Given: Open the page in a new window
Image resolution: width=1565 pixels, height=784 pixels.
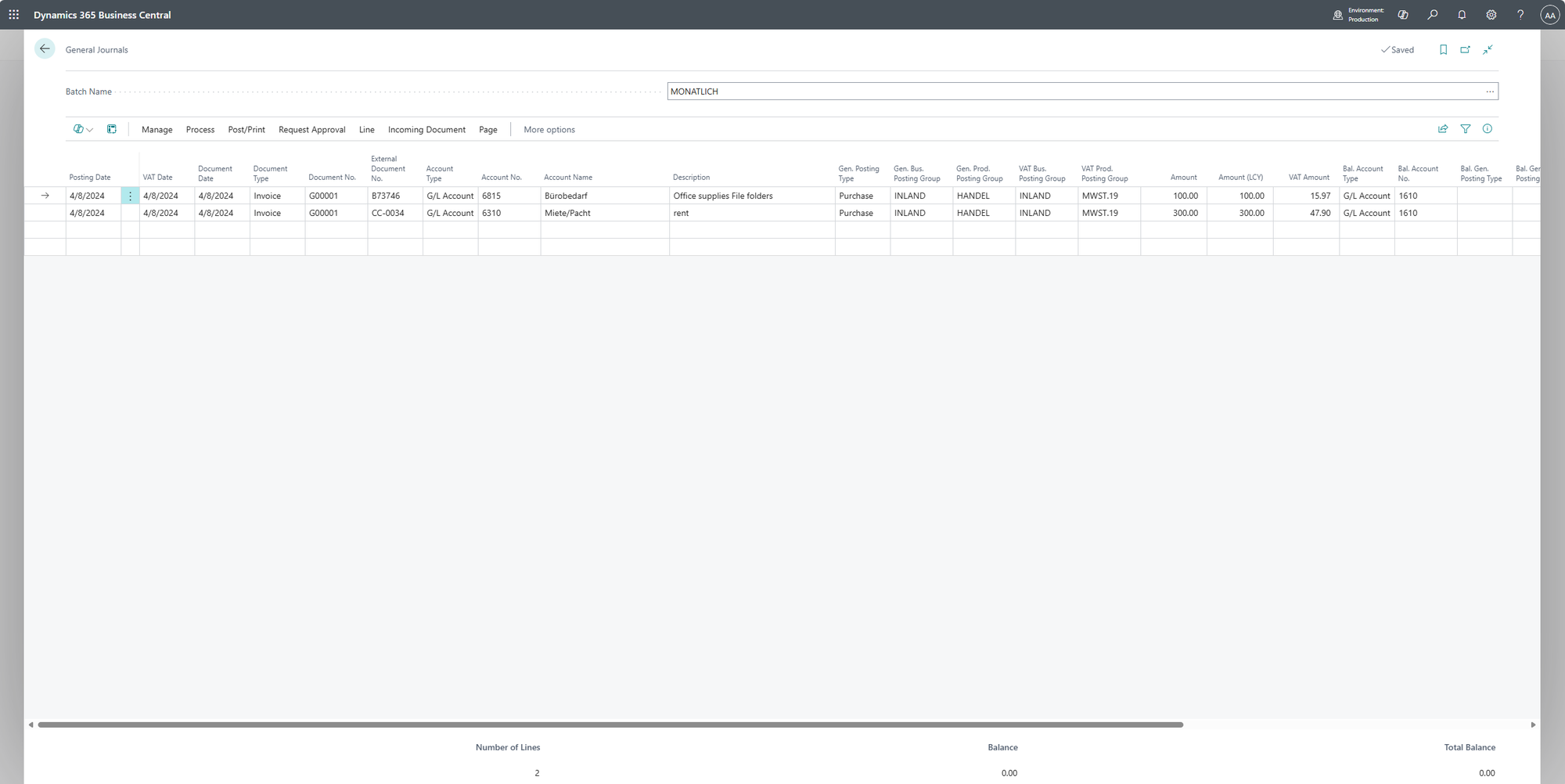Looking at the screenshot, I should pos(1466,50).
